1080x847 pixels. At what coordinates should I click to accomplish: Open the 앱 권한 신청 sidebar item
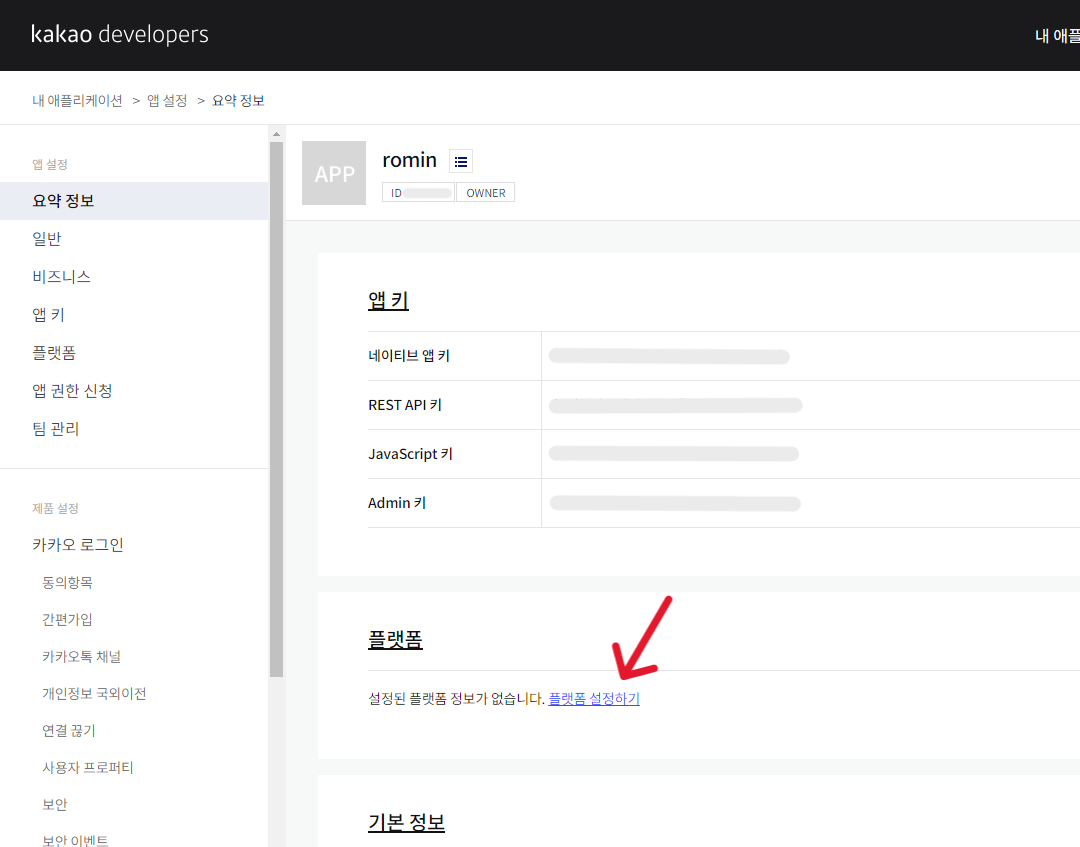tap(72, 390)
